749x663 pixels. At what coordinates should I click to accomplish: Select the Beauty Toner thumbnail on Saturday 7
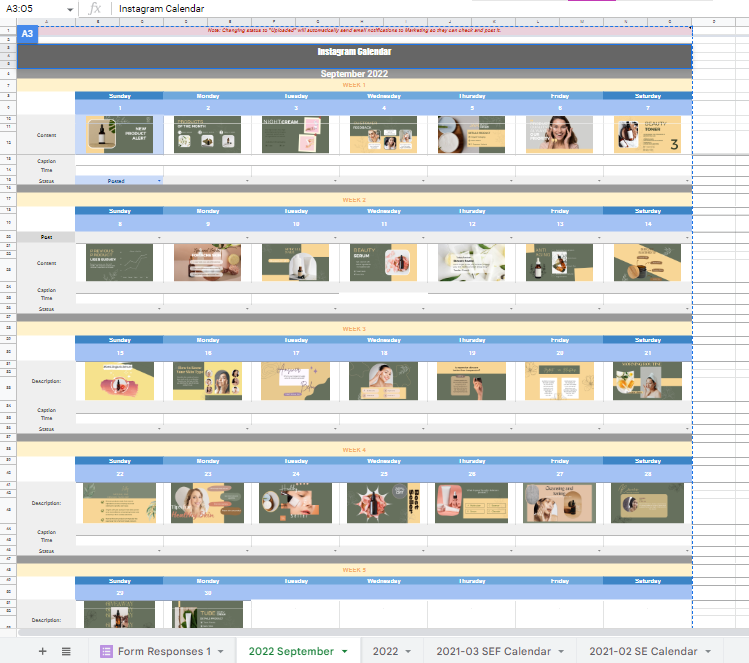pyautogui.click(x=647, y=135)
